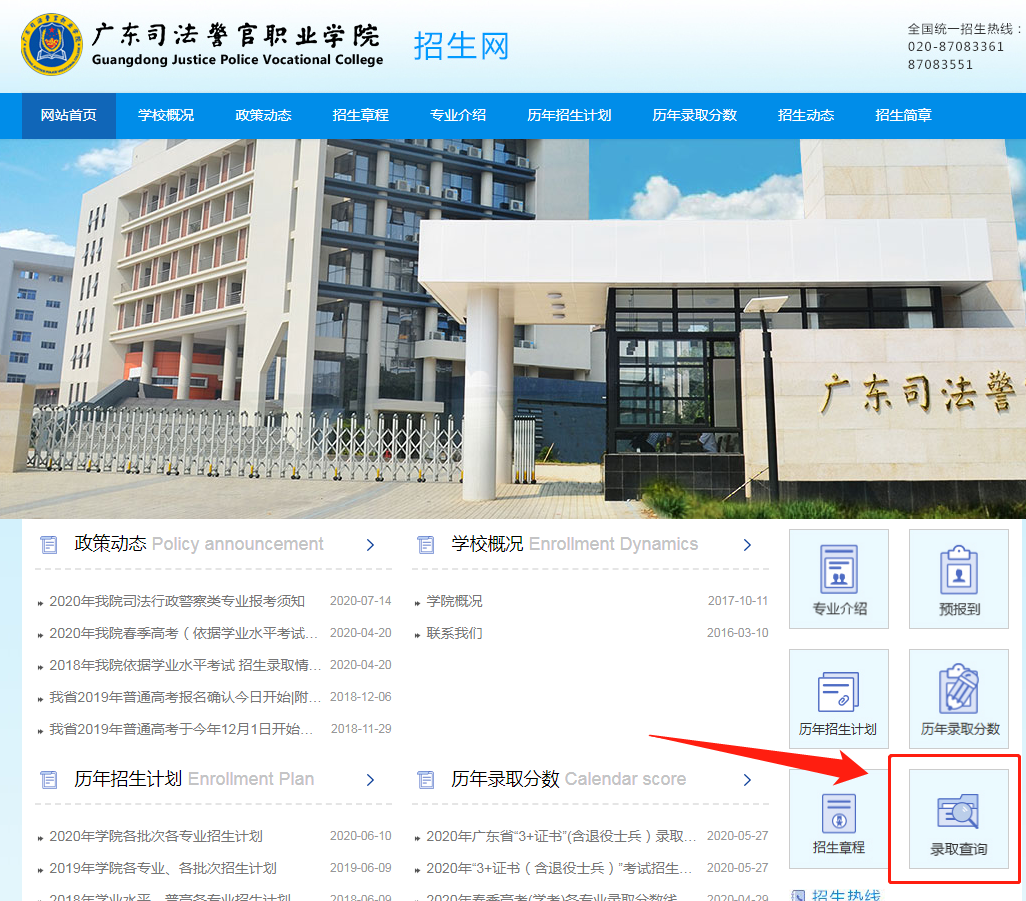Click hotline number 020-87083361
The image size is (1026, 901).
(x=955, y=46)
